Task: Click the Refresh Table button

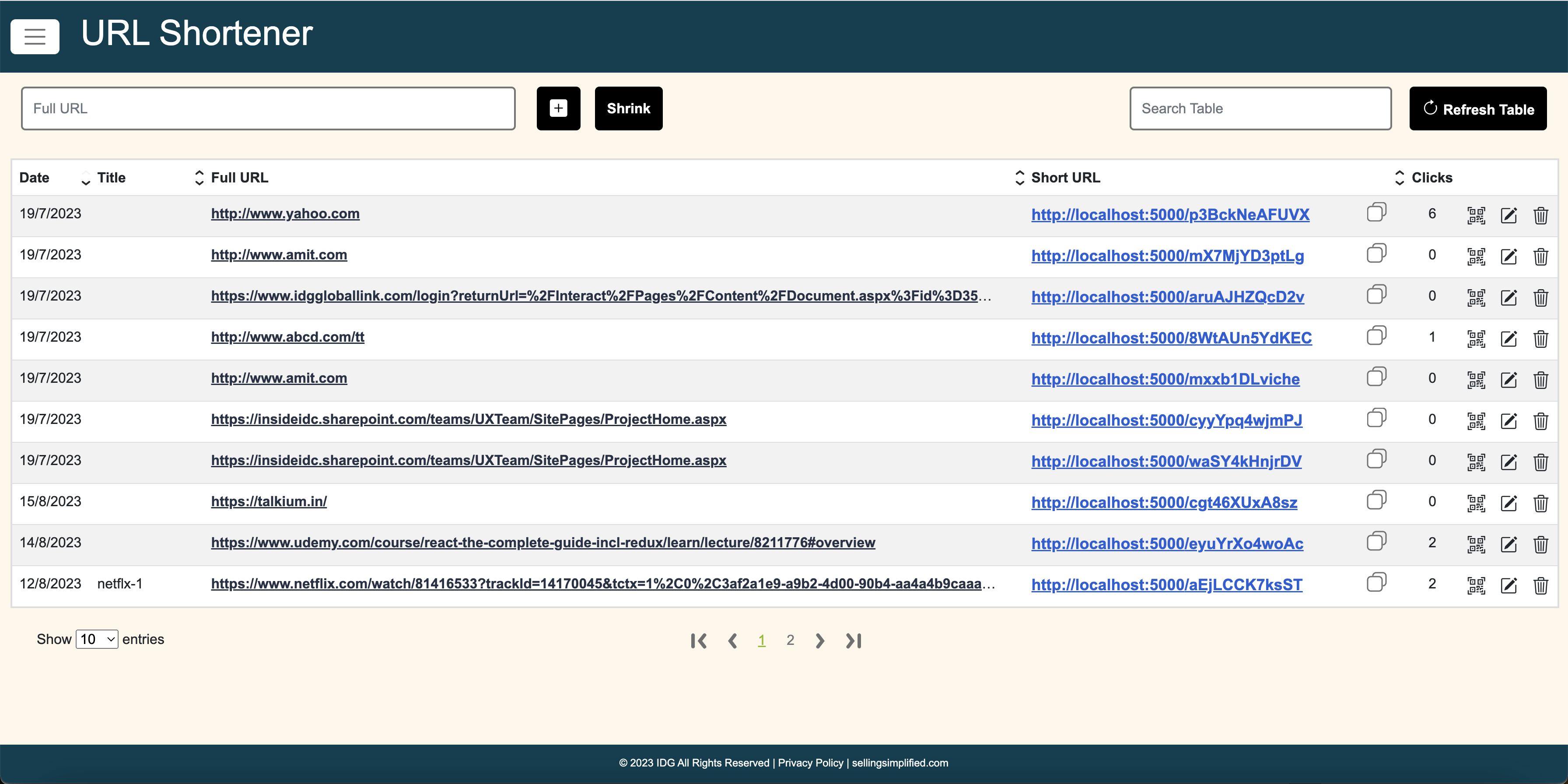Action: click(1477, 109)
